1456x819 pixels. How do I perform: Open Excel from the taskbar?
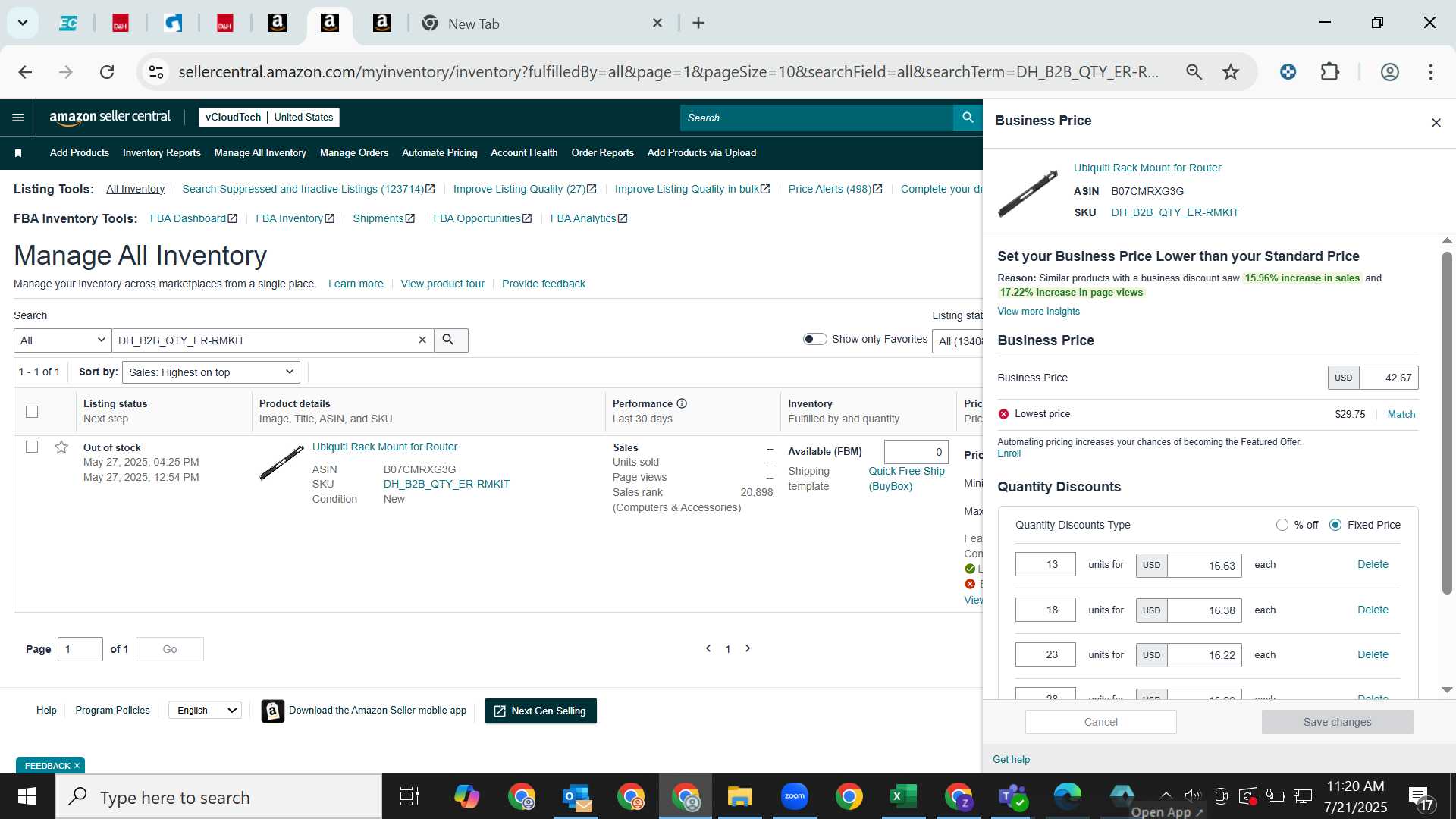click(903, 796)
